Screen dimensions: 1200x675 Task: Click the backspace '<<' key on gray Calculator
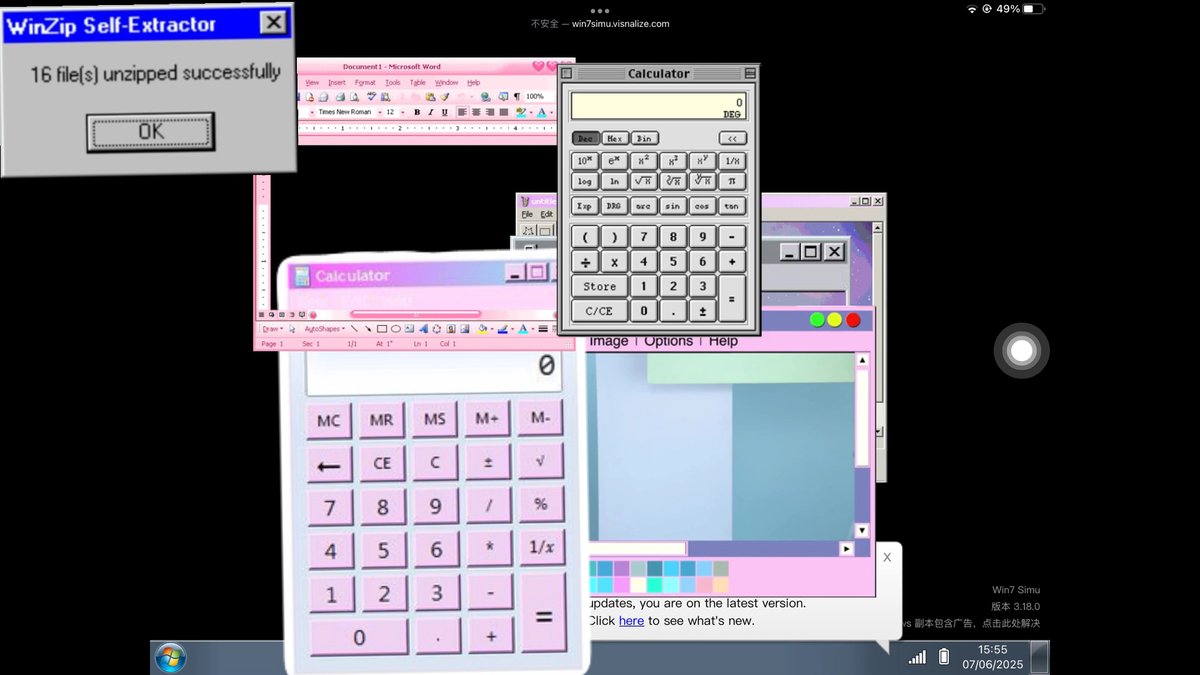click(732, 139)
